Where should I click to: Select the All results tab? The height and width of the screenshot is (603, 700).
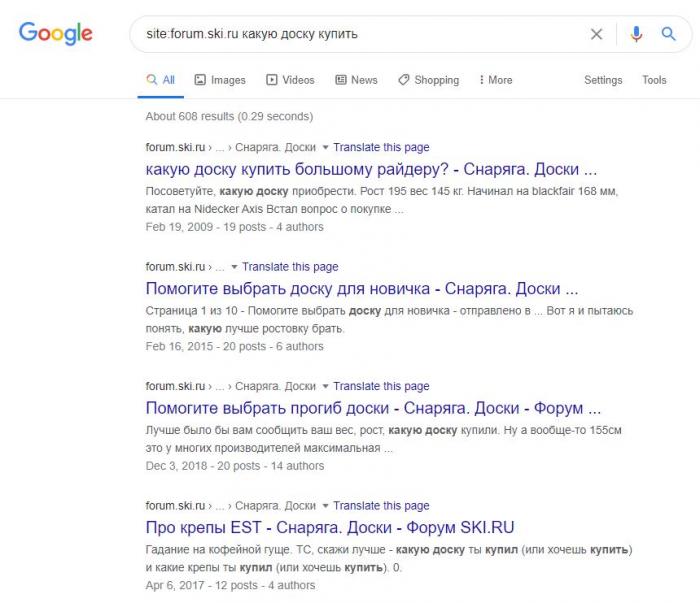point(160,80)
